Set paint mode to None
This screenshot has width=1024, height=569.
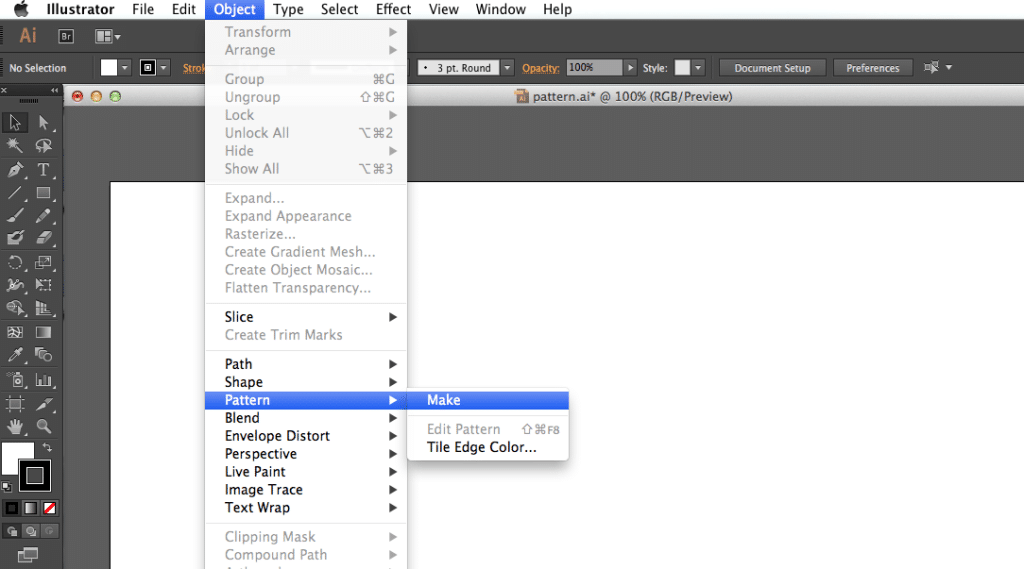[50, 508]
